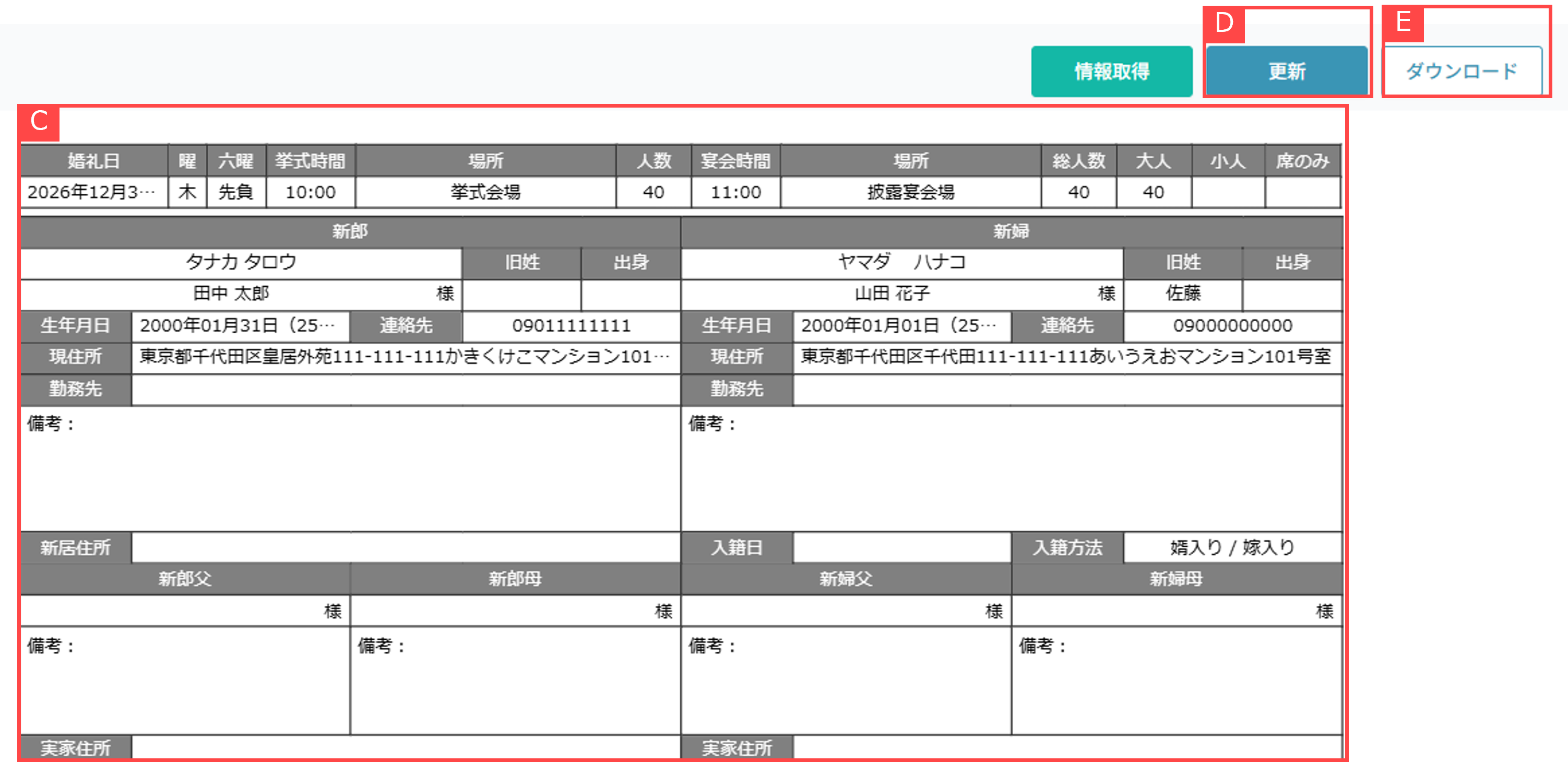
Task: Click the bride's 連絡先 showing 09000000000
Action: 1231,326
